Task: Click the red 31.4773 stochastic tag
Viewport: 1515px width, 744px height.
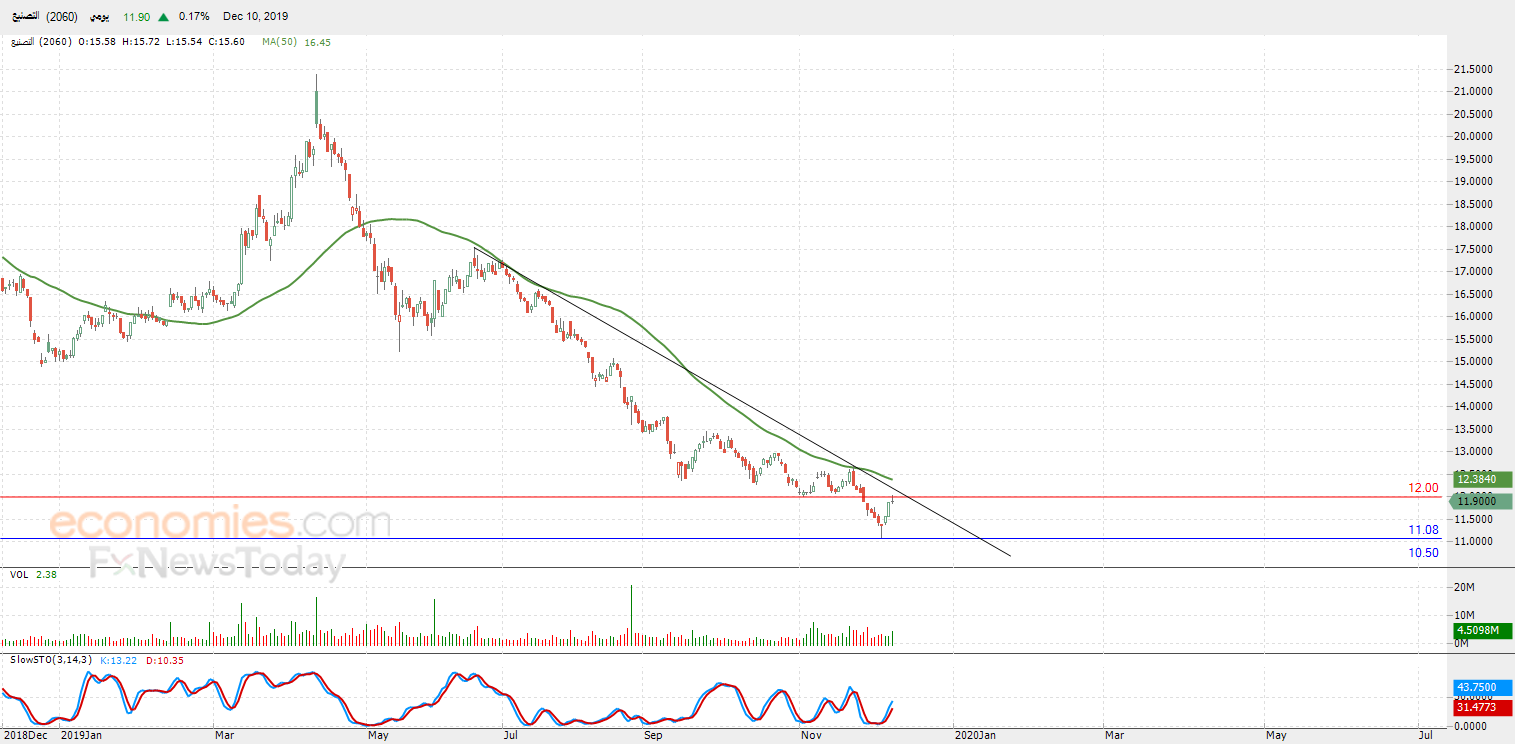Action: pos(1482,708)
